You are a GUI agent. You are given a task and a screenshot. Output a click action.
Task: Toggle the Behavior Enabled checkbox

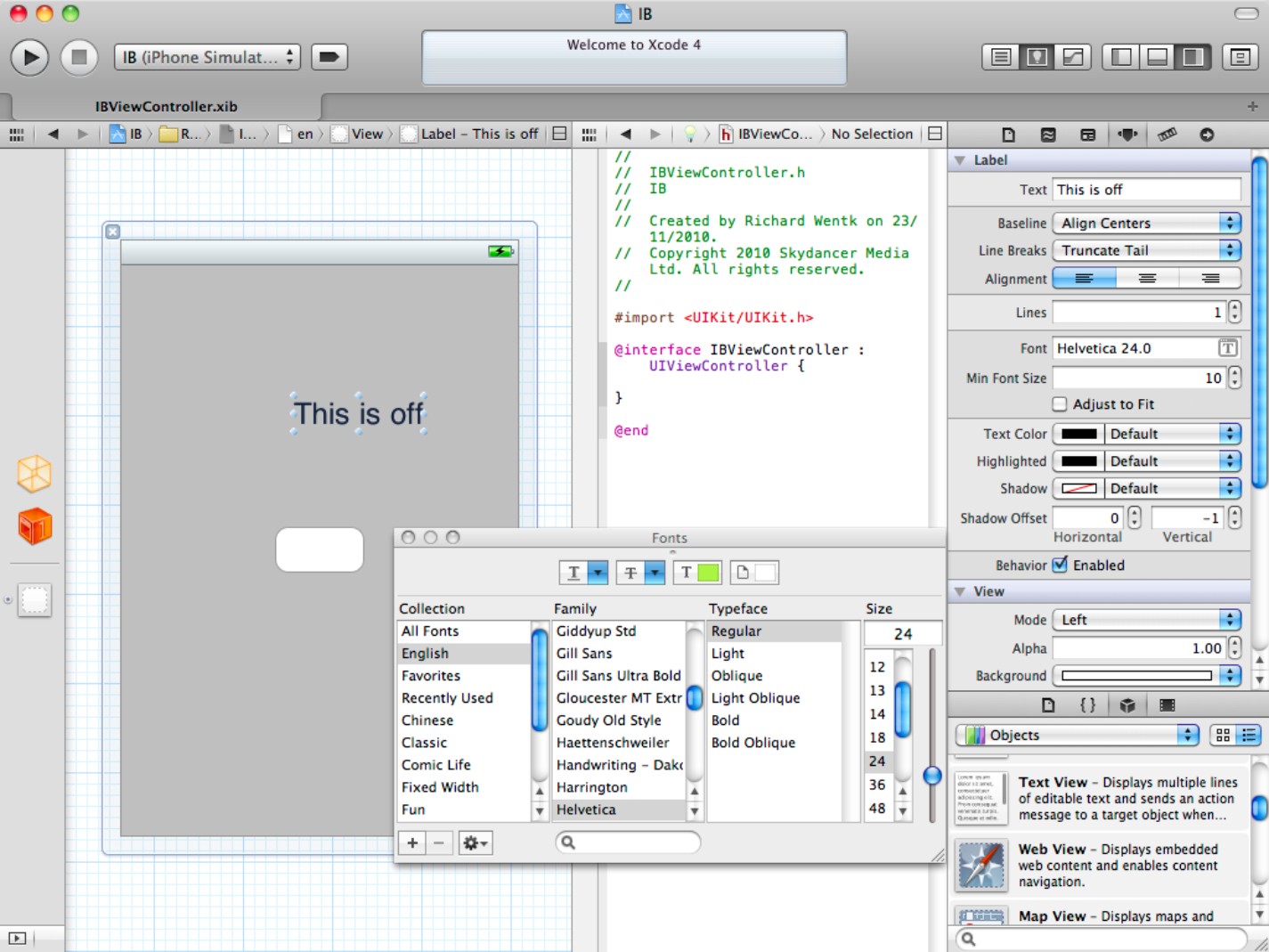click(x=1060, y=565)
